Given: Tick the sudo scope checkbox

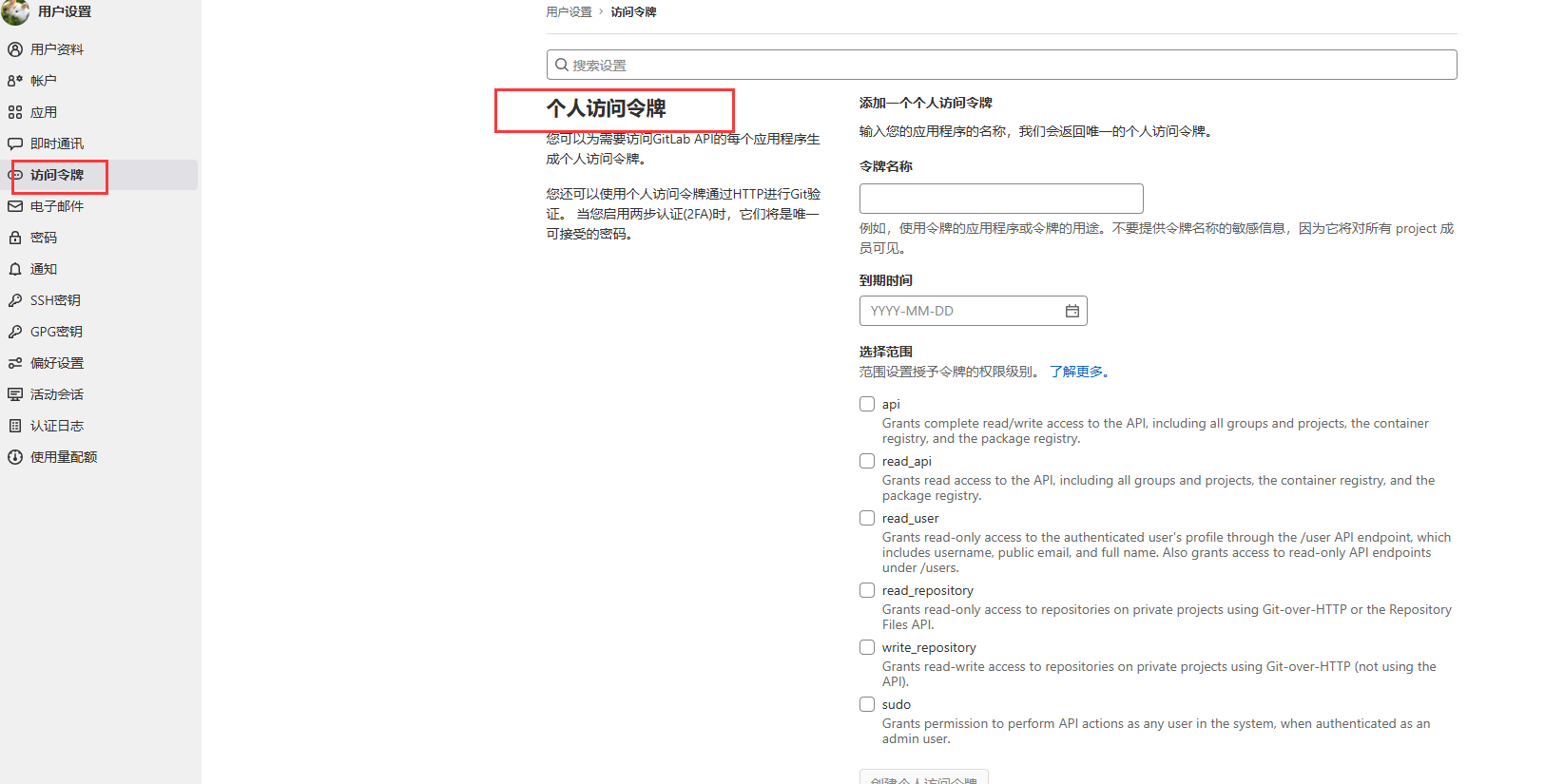Looking at the screenshot, I should tap(867, 704).
